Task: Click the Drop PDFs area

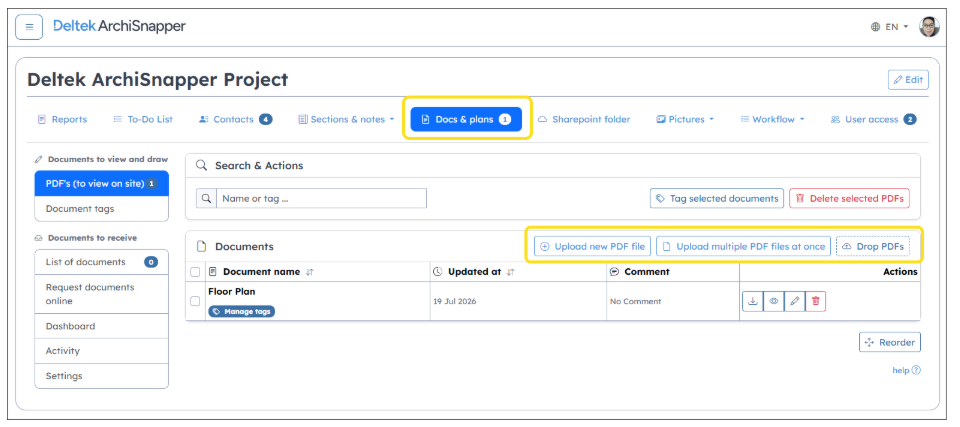Action: (874, 246)
